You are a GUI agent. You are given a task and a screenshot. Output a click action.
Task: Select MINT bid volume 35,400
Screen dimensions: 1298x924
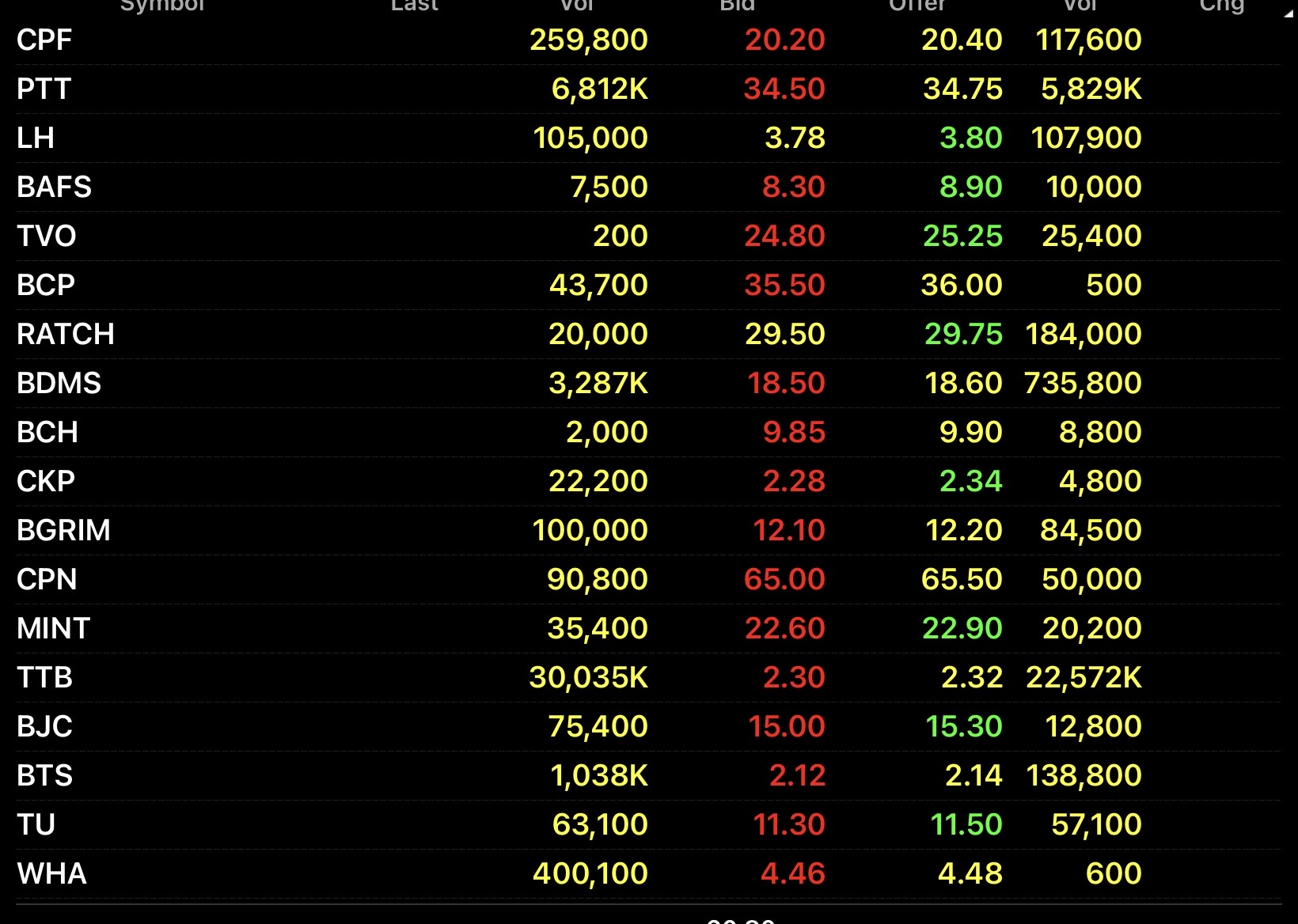pos(598,628)
